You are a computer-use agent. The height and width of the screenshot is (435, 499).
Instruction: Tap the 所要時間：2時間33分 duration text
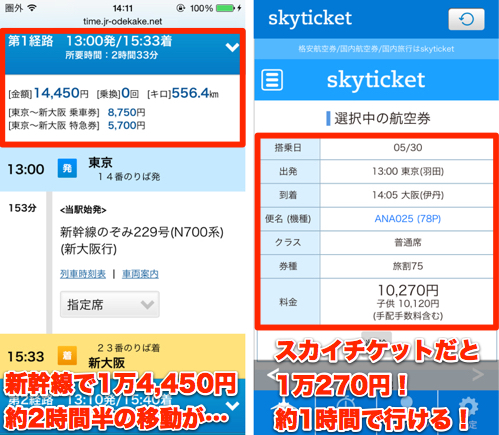tap(111, 55)
